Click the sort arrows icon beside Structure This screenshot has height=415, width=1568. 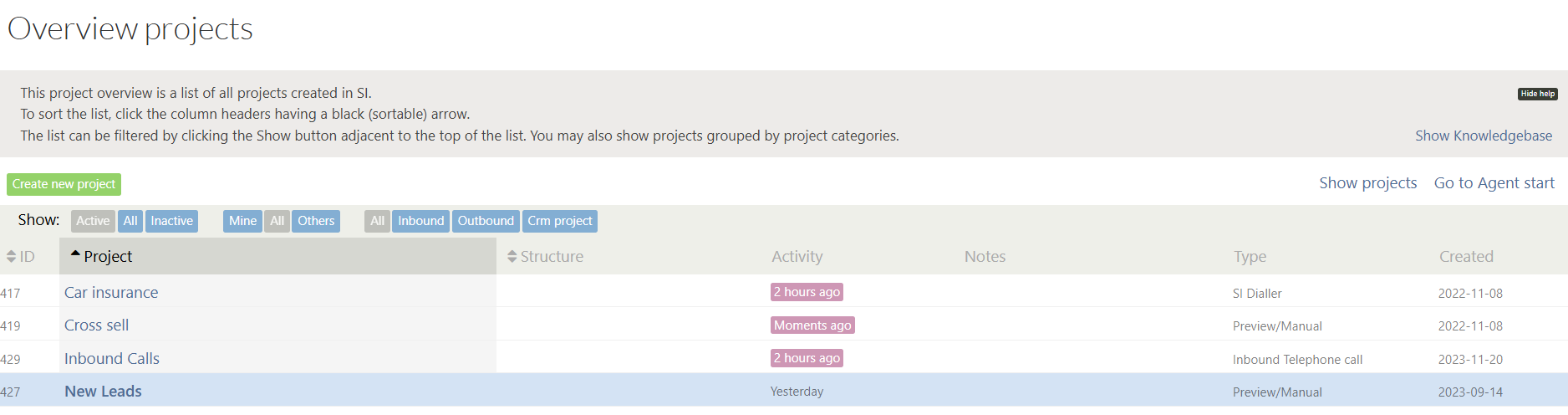tap(512, 257)
